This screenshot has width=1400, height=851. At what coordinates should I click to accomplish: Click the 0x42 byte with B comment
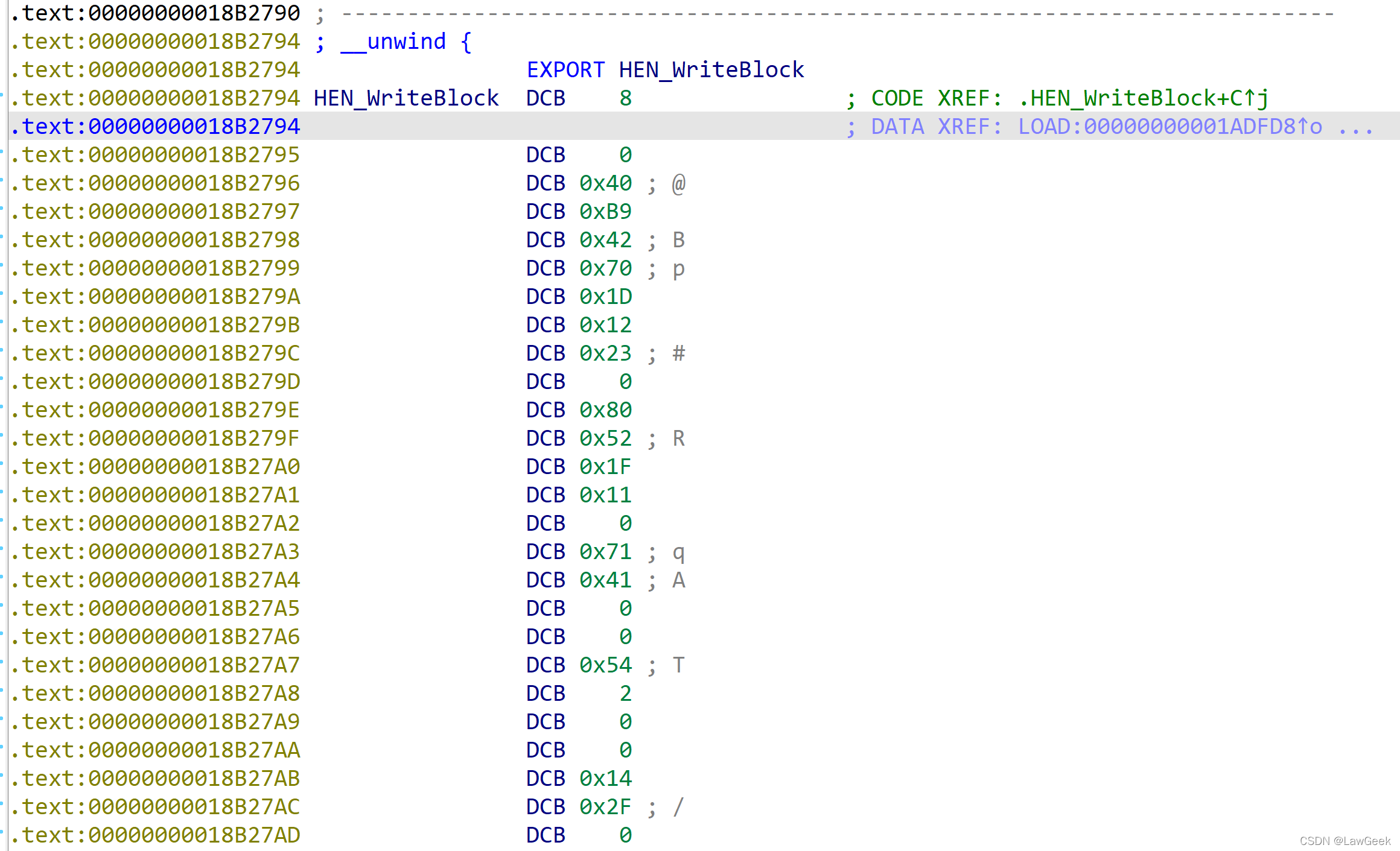605,240
